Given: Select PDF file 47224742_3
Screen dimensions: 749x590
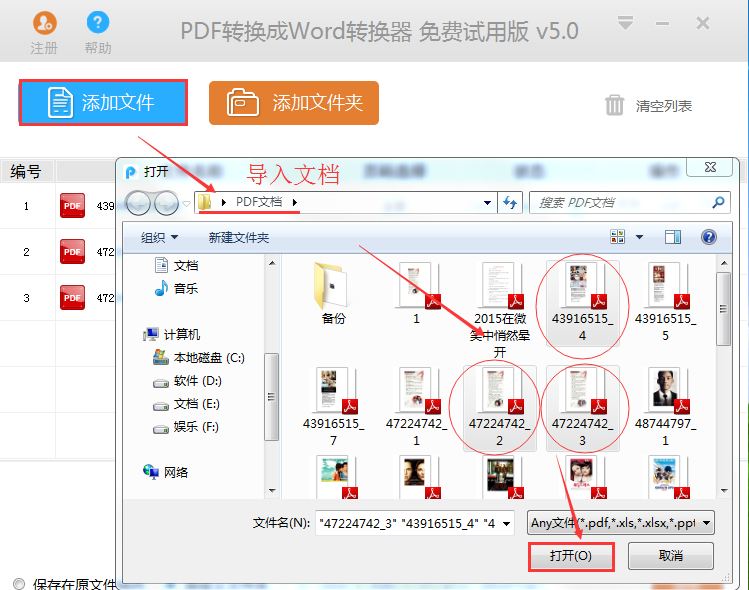Looking at the screenshot, I should (582, 407).
